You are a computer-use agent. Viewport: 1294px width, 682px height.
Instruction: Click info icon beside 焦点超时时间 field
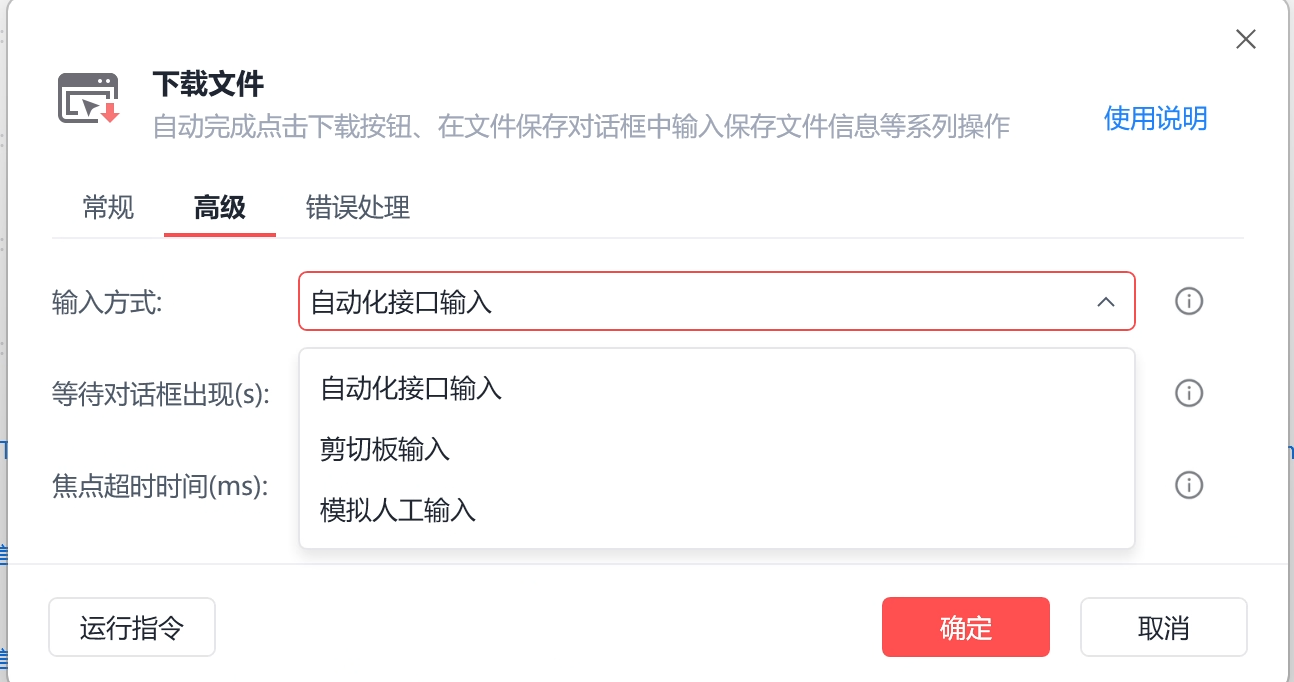[x=1188, y=485]
